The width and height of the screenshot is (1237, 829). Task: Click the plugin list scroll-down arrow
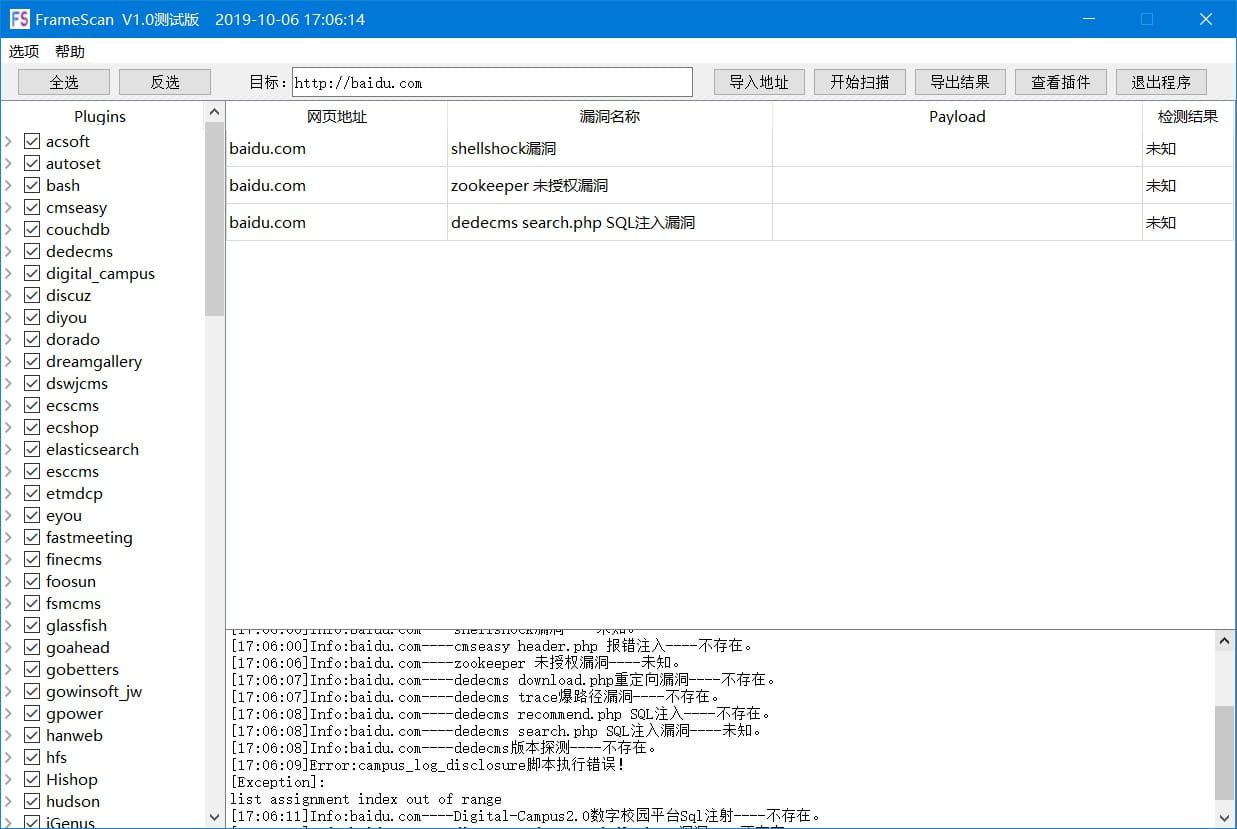tap(215, 817)
